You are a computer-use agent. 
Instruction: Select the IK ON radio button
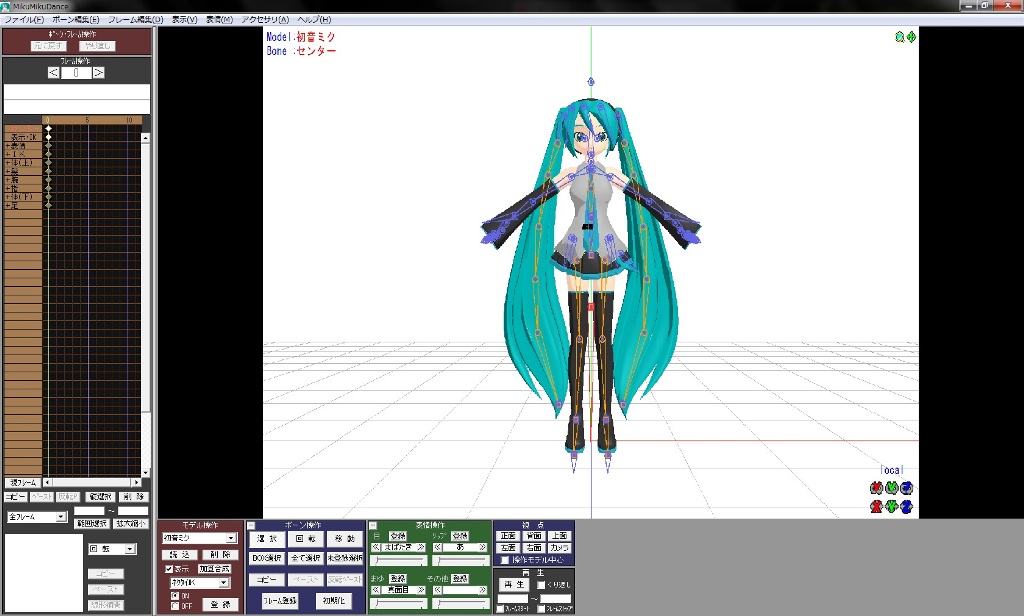[x=174, y=596]
